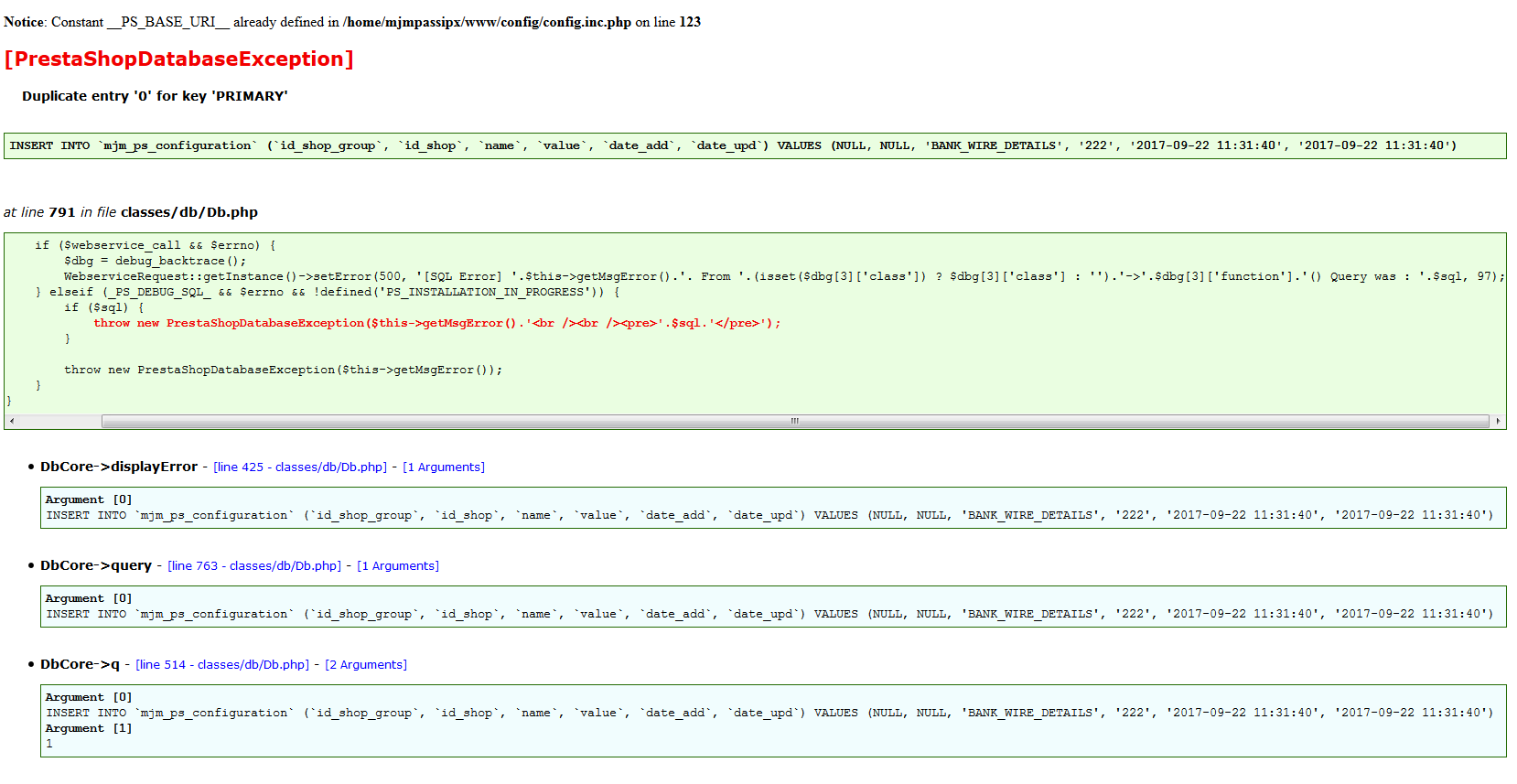
Task: Click the "$dbg = debug_backtrace();" code line
Action: click(156, 261)
